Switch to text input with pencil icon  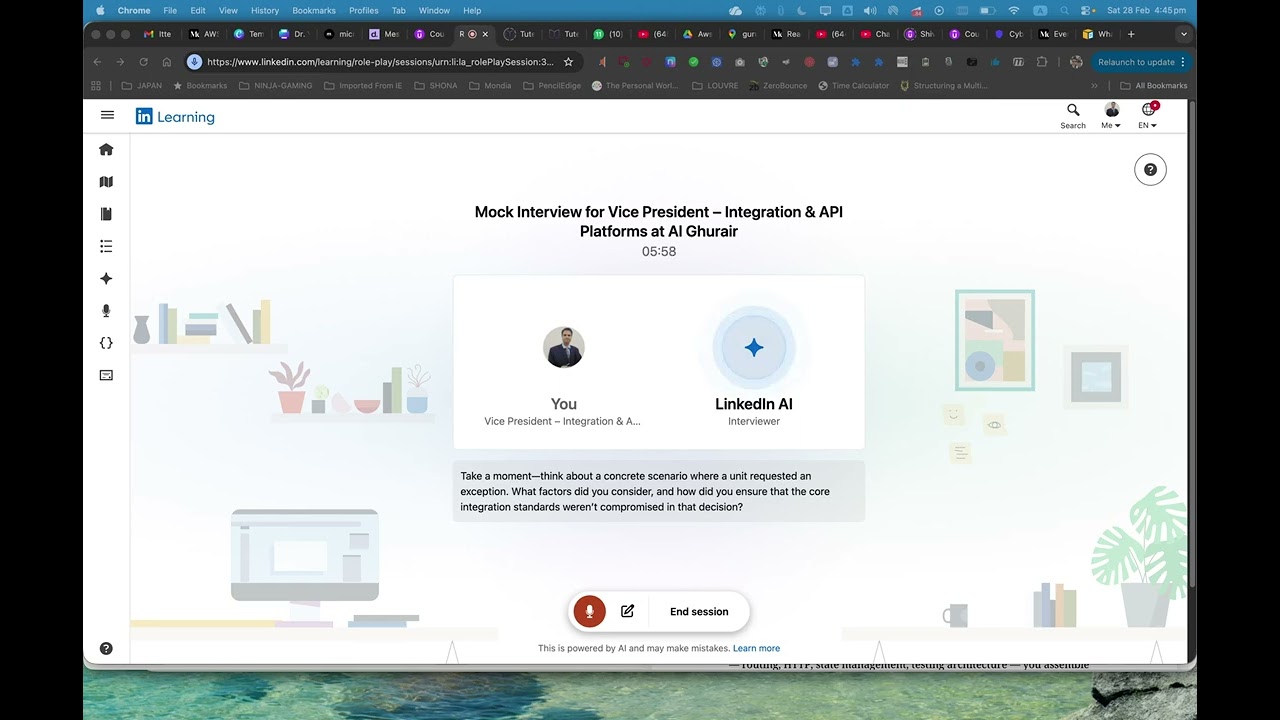627,611
